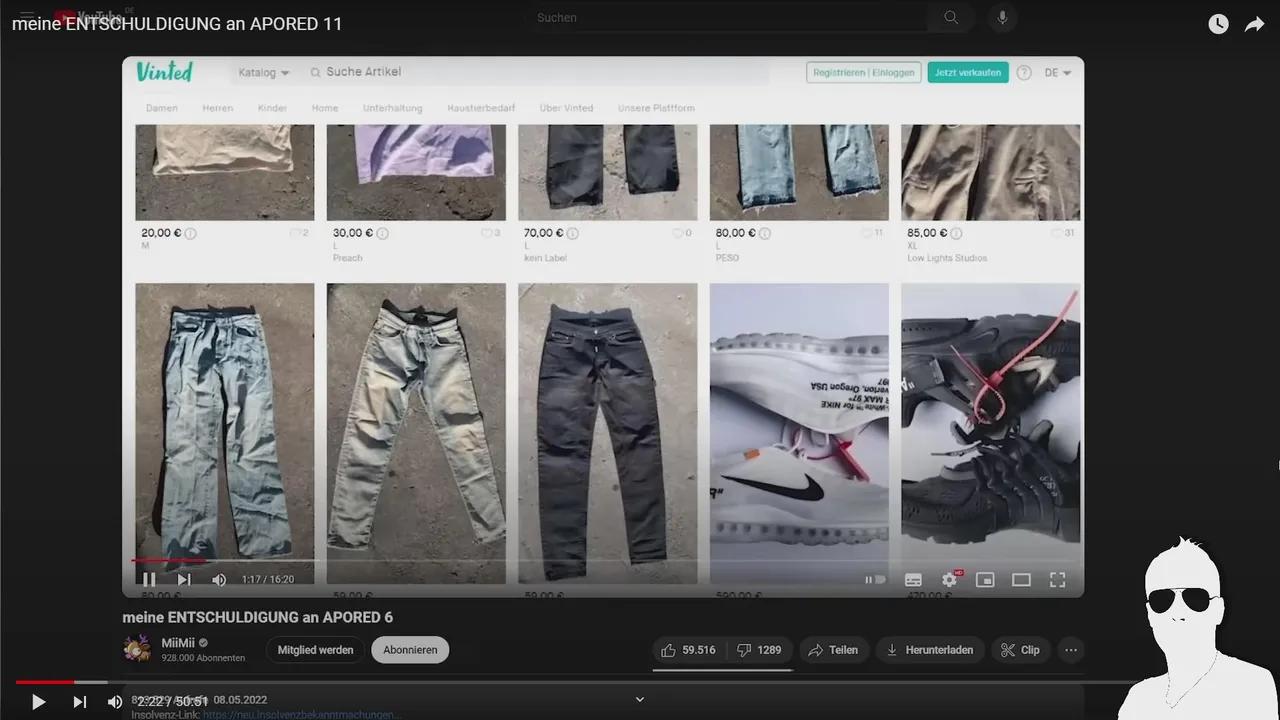The image size is (1280, 720).
Task: Select the Kinder tab
Action: pos(272,108)
